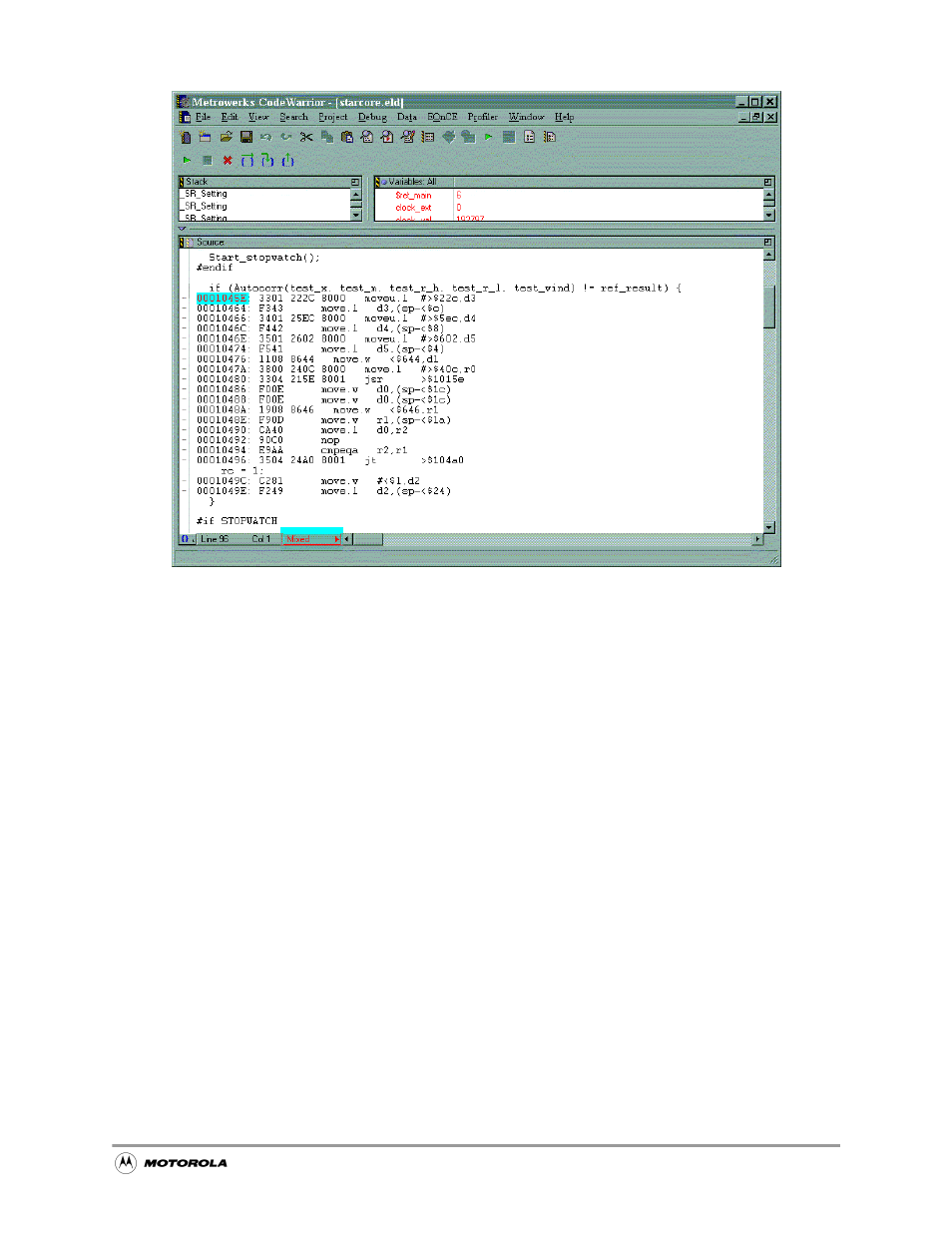Click the Line 96 status field
This screenshot has width=952, height=1233.
(x=215, y=539)
